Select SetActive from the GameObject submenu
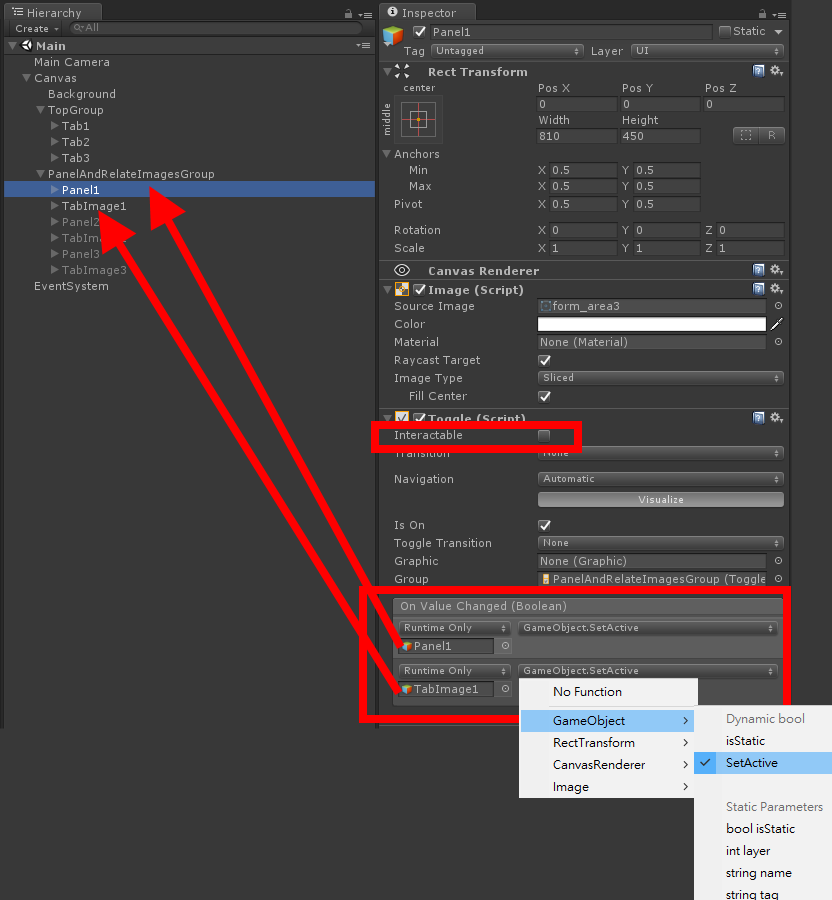Viewport: 832px width, 900px height. (x=754, y=762)
